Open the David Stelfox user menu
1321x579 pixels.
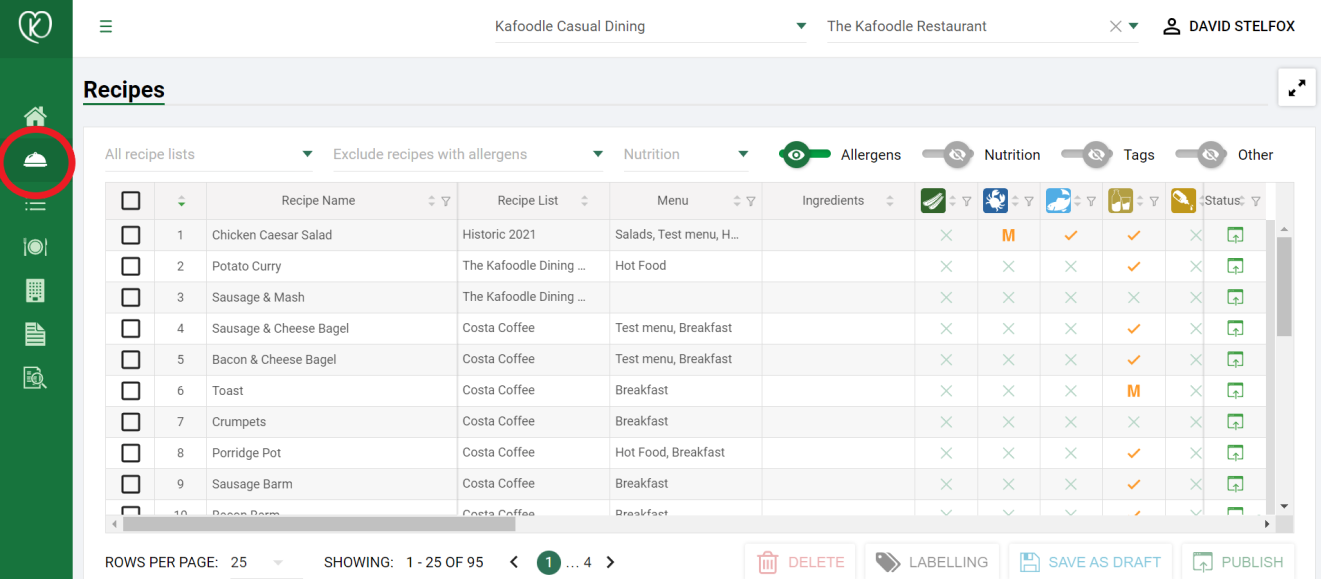(x=1228, y=27)
